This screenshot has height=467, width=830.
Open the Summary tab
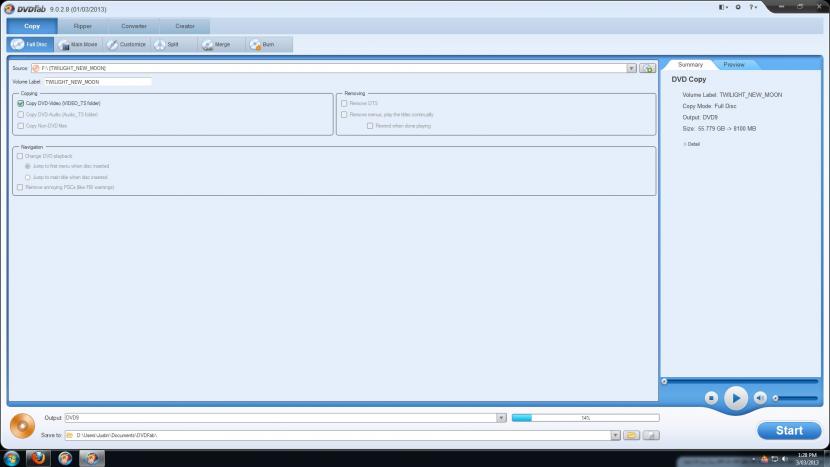pos(690,65)
